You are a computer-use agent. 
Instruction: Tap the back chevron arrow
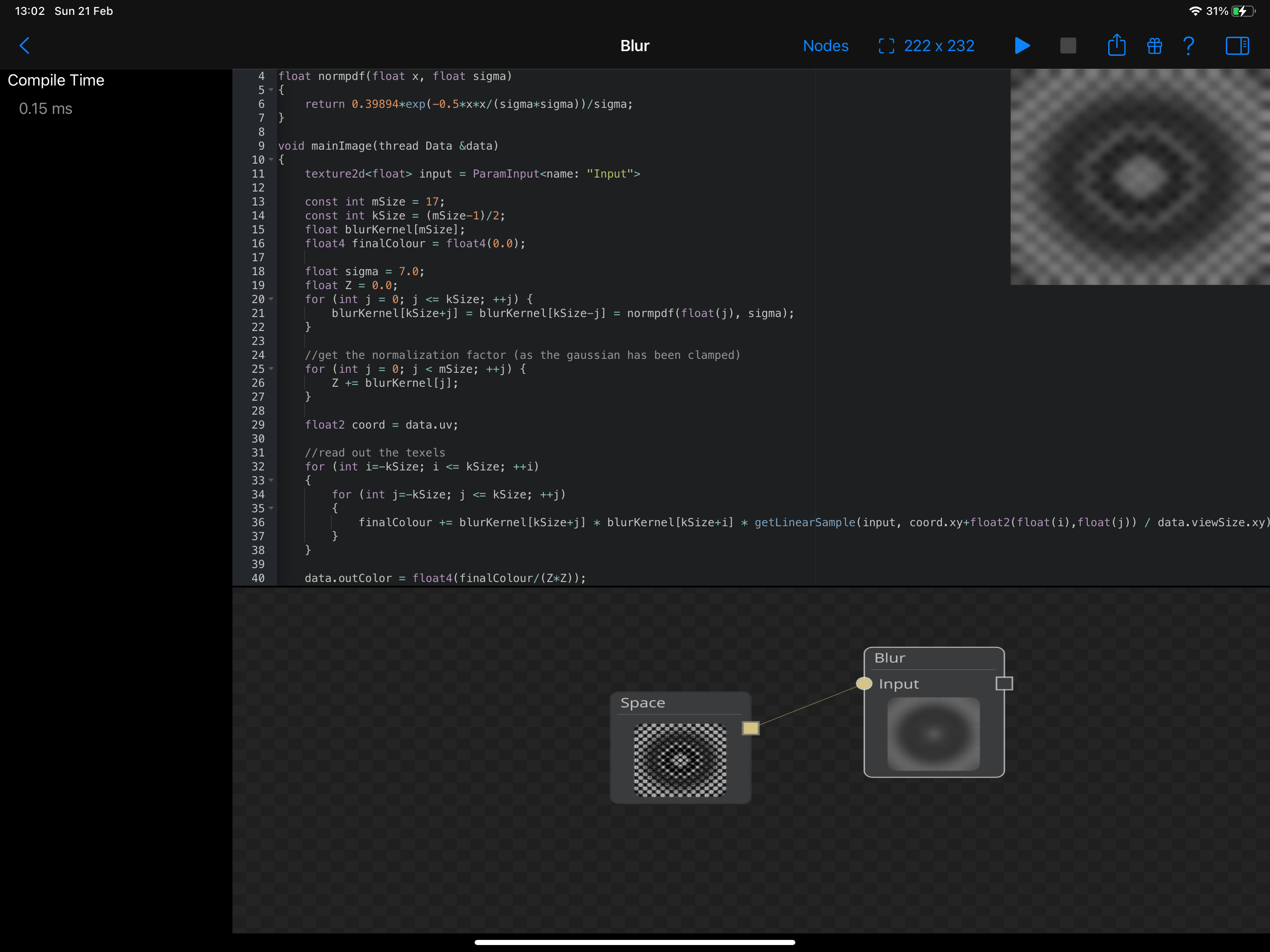tap(25, 46)
